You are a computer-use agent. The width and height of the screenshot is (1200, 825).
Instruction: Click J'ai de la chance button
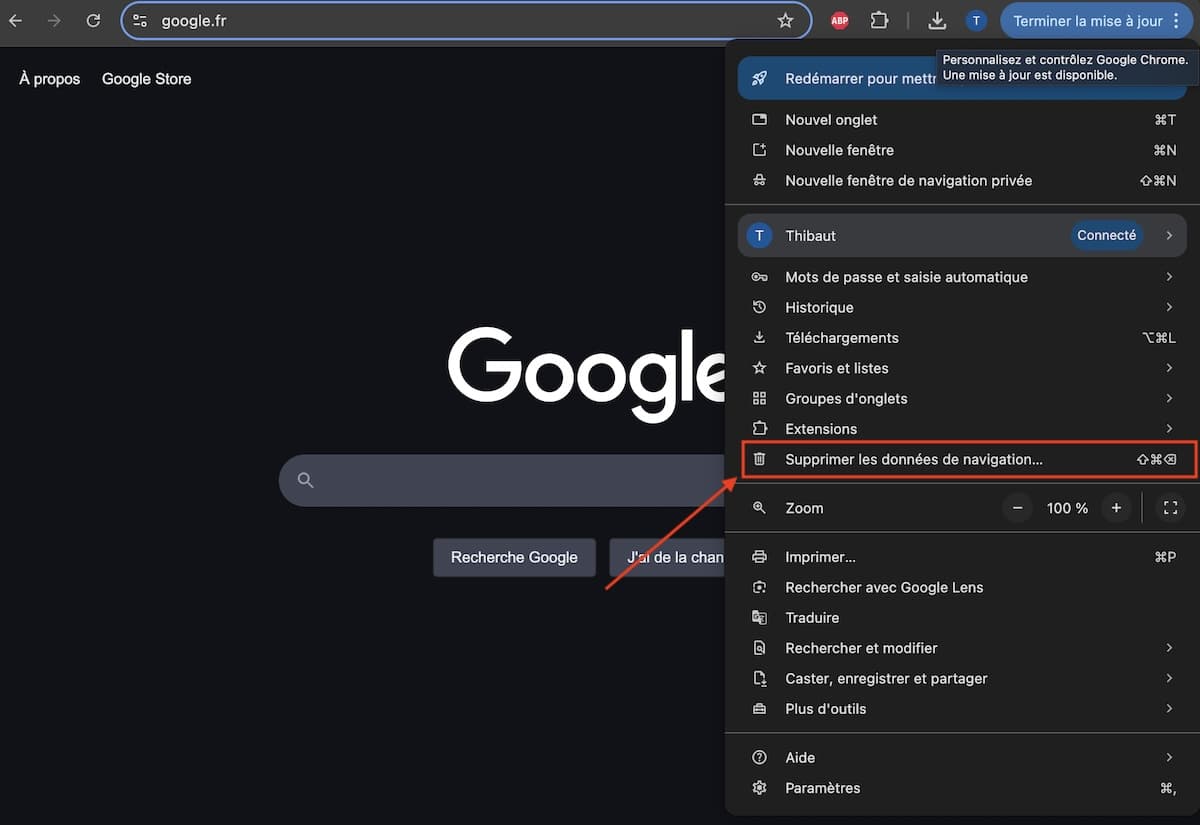click(667, 557)
